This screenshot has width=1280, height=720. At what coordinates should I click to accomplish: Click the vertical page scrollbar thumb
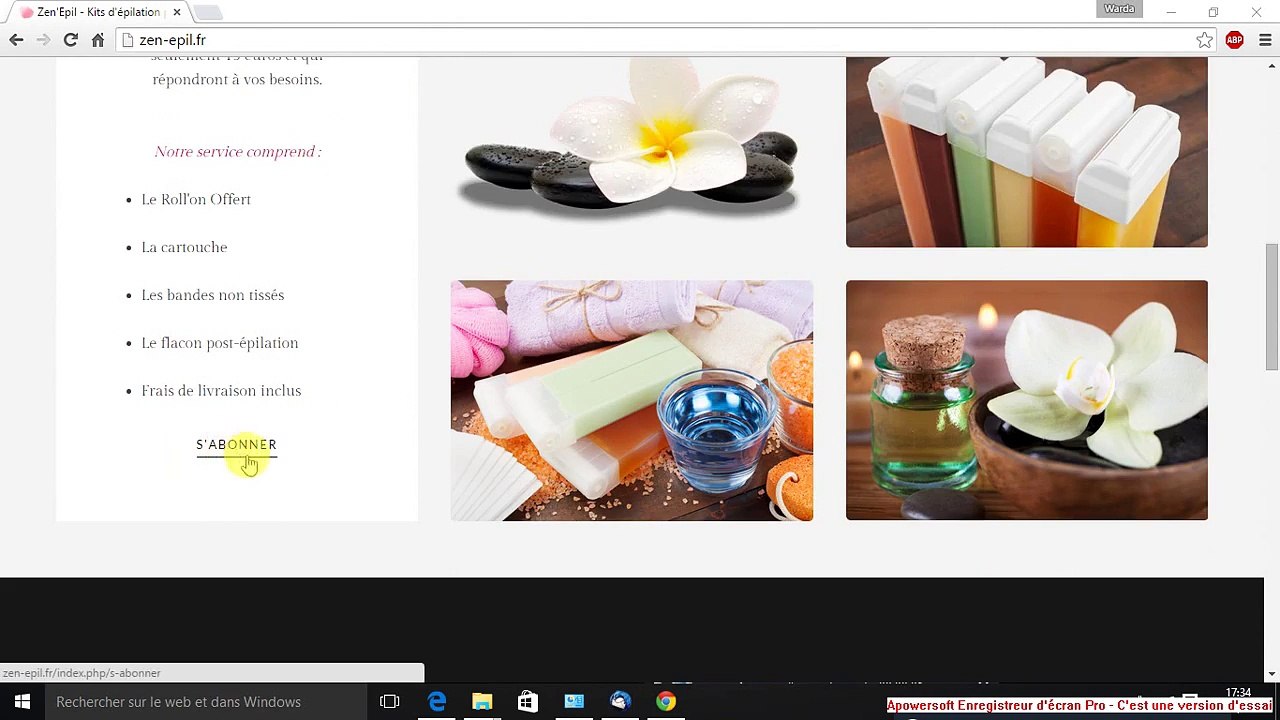1272,305
